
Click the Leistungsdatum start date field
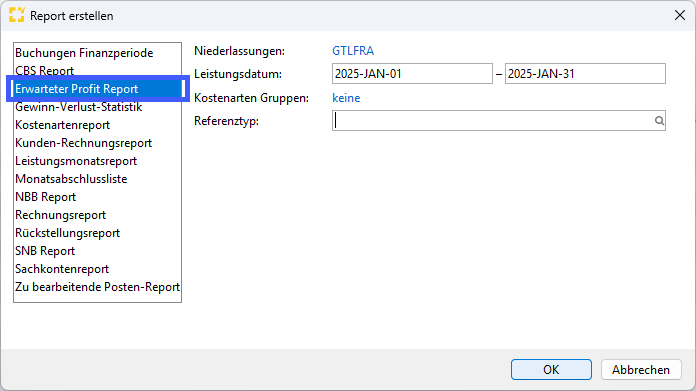pyautogui.click(x=412, y=74)
